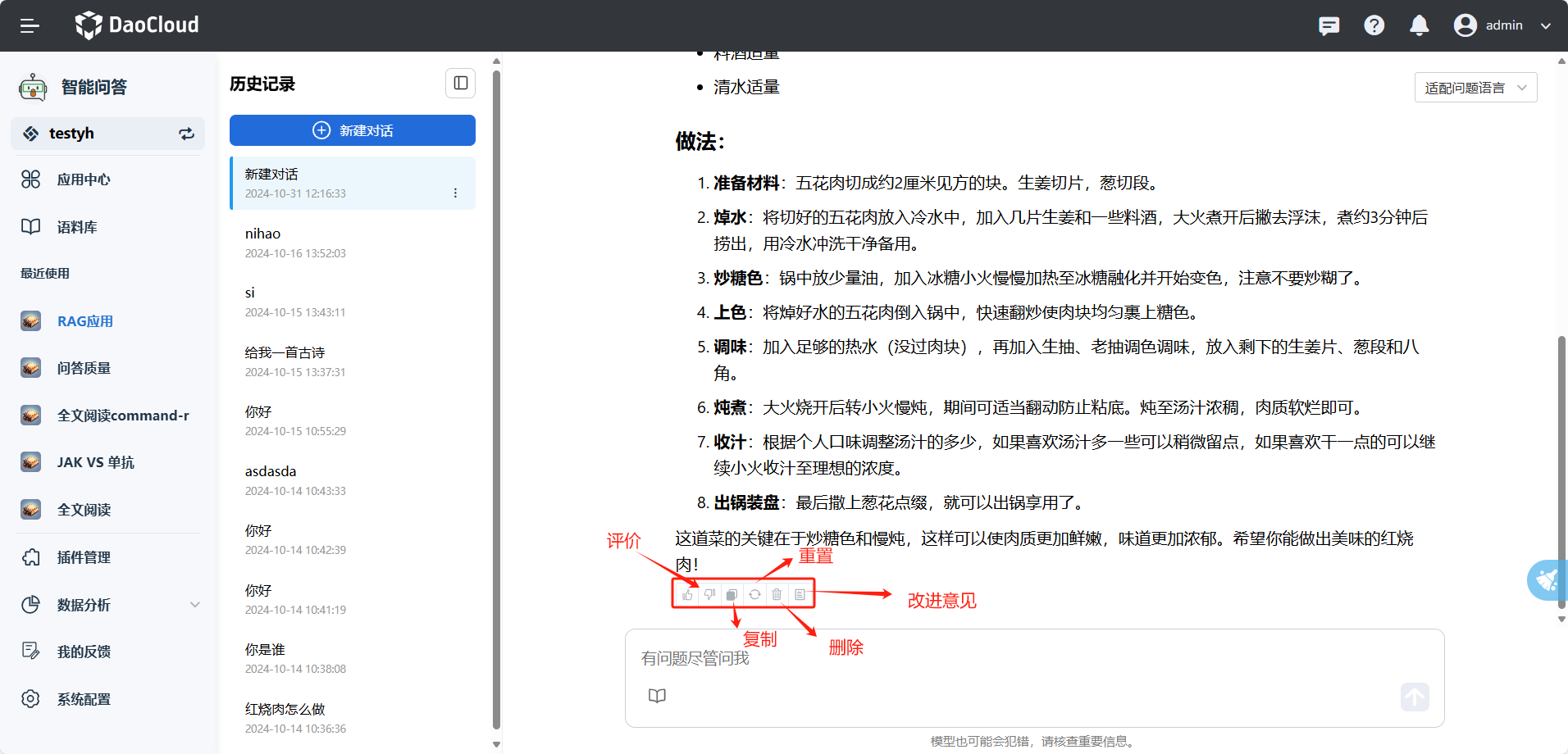This screenshot has height=754, width=1568.
Task: Give a thumbs up to the answer
Action: [x=687, y=595]
